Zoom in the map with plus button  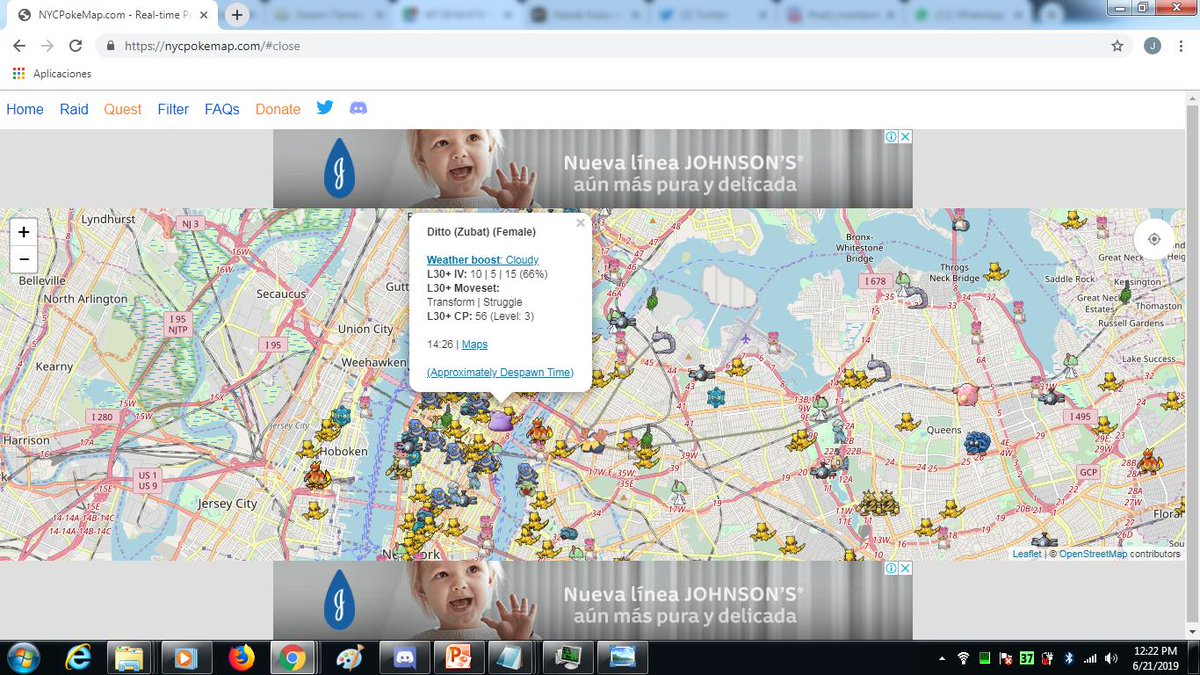click(24, 232)
